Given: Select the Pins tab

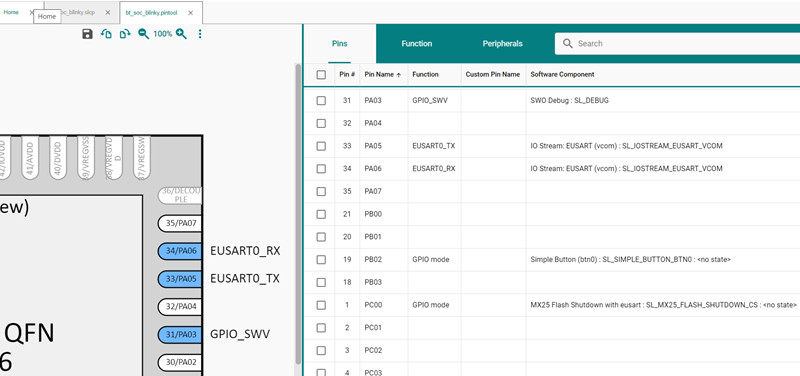Looking at the screenshot, I should (339, 43).
